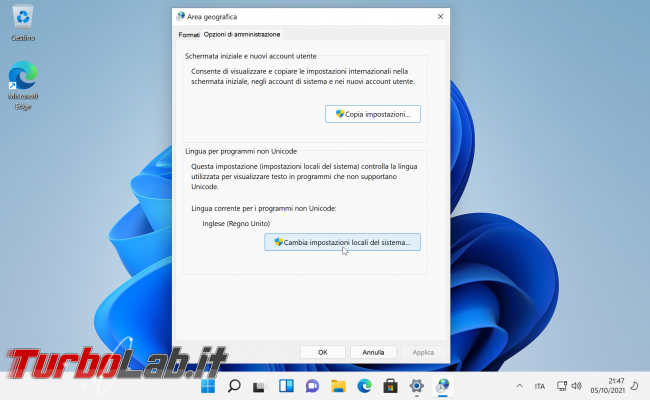This screenshot has height=400, width=650.
Task: Open taskbar Search magnifier
Action: pyautogui.click(x=234, y=386)
